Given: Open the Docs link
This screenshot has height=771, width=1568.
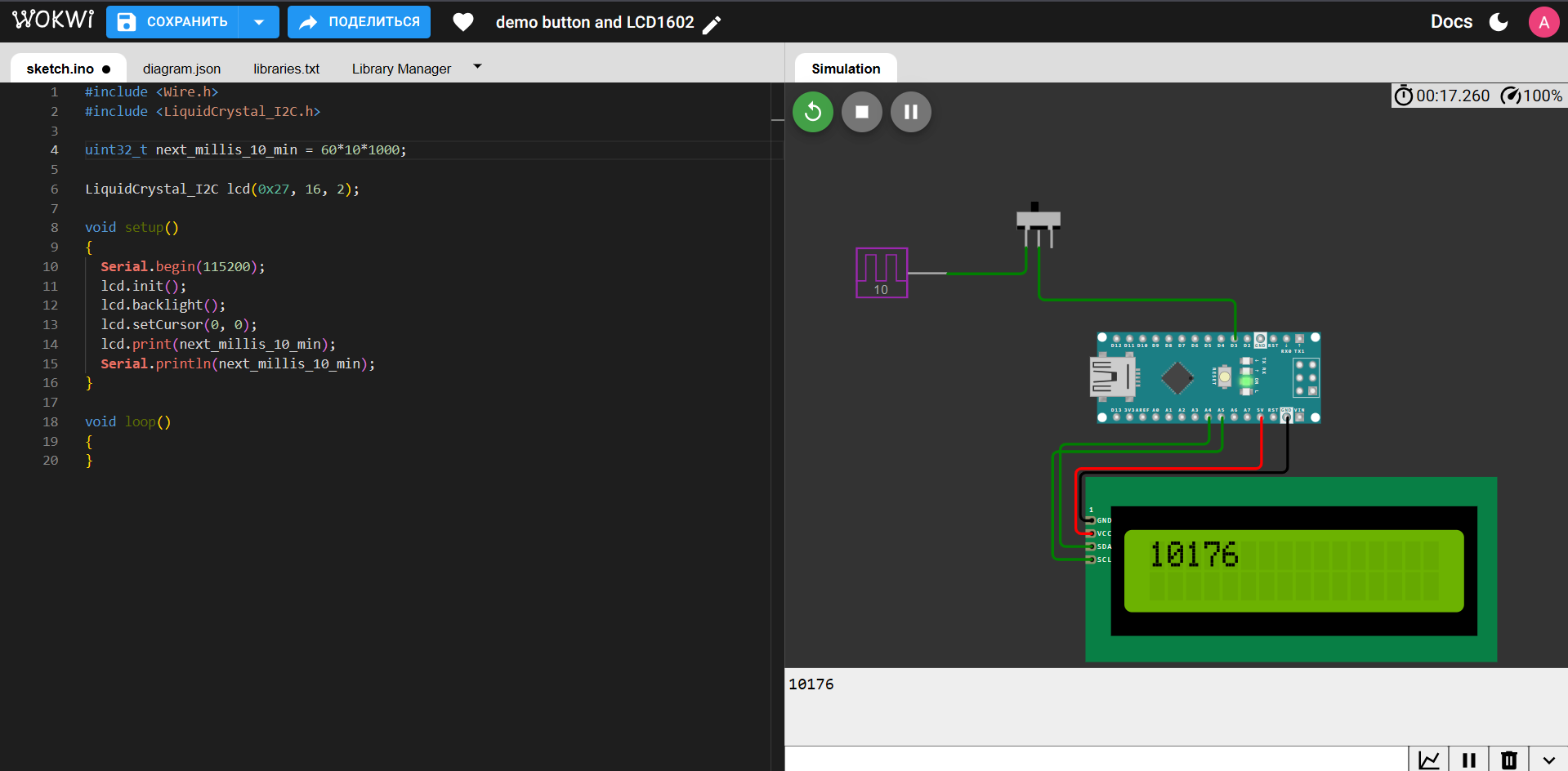Looking at the screenshot, I should [1451, 22].
